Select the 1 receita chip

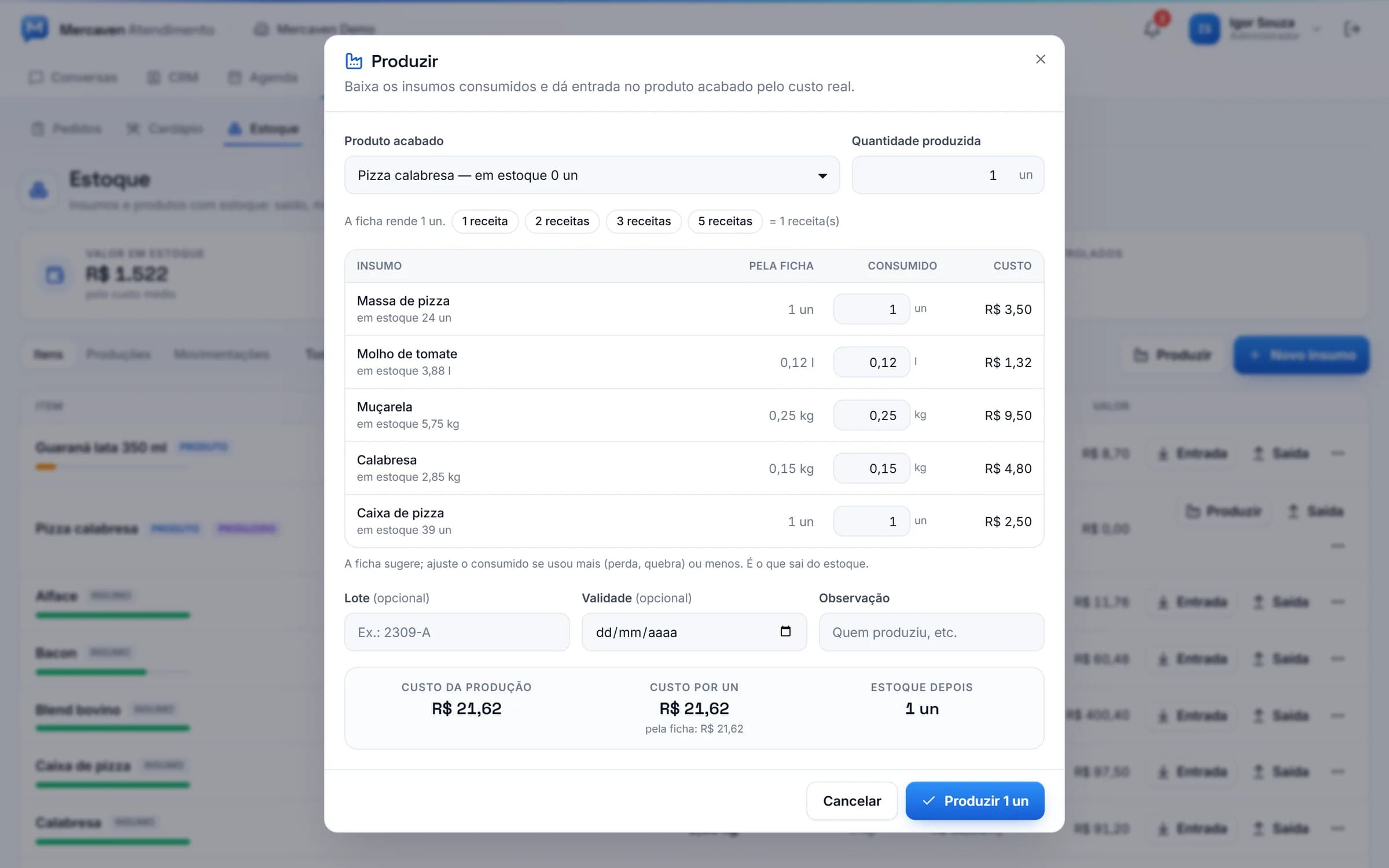(484, 221)
